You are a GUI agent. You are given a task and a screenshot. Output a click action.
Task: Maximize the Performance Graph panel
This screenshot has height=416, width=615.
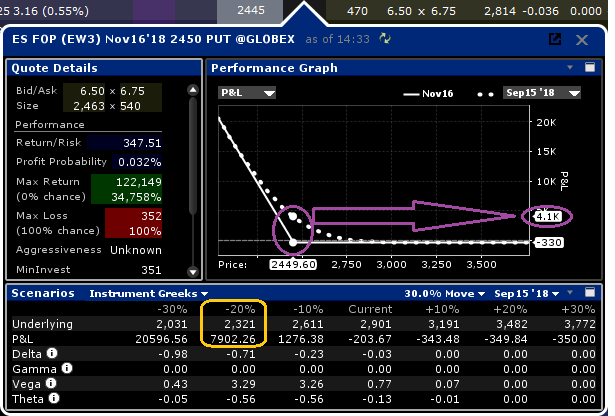590,67
